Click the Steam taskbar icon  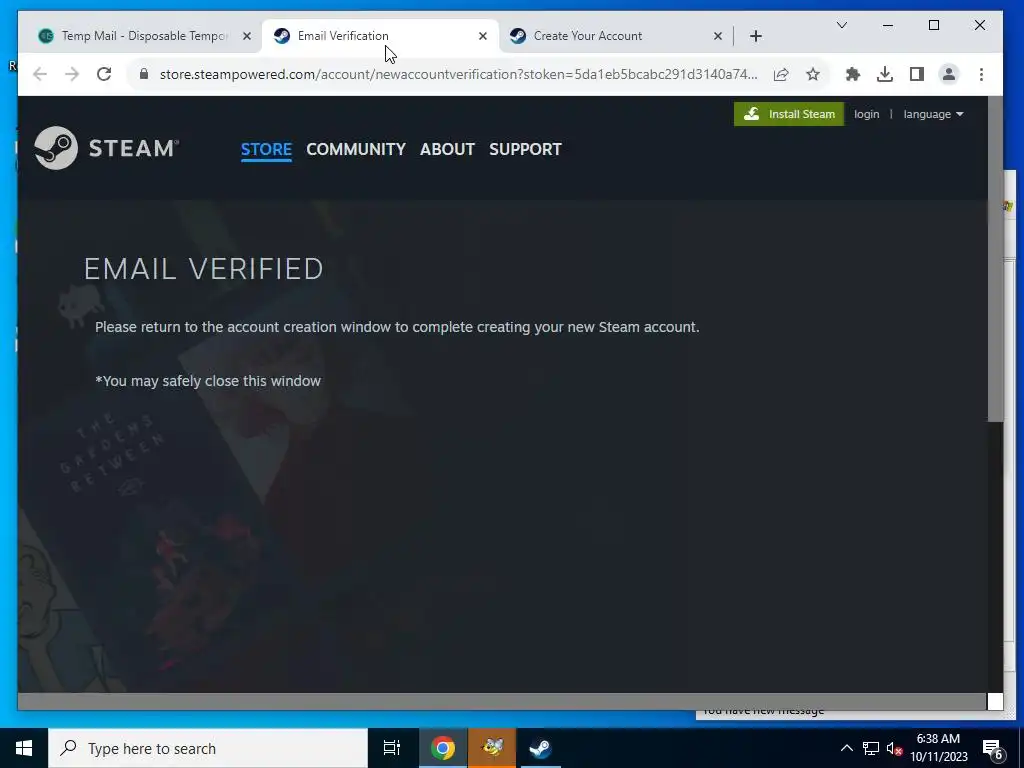(x=540, y=748)
